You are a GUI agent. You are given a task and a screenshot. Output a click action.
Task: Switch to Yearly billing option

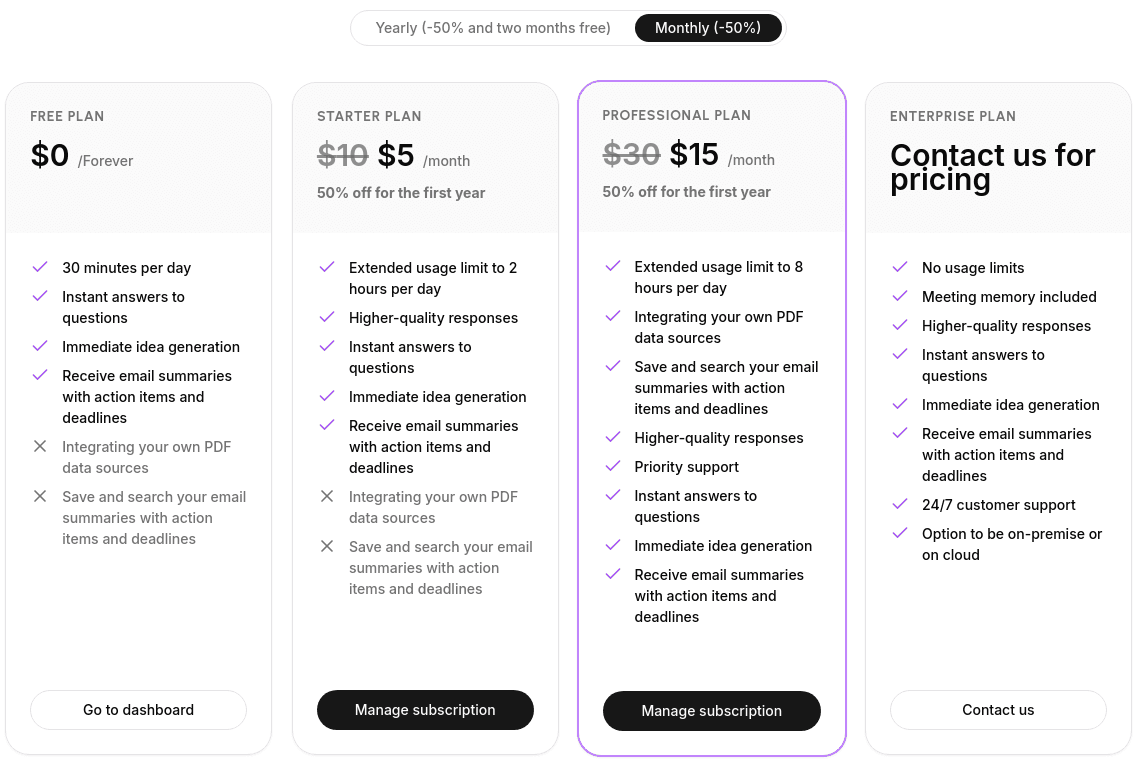(x=493, y=28)
